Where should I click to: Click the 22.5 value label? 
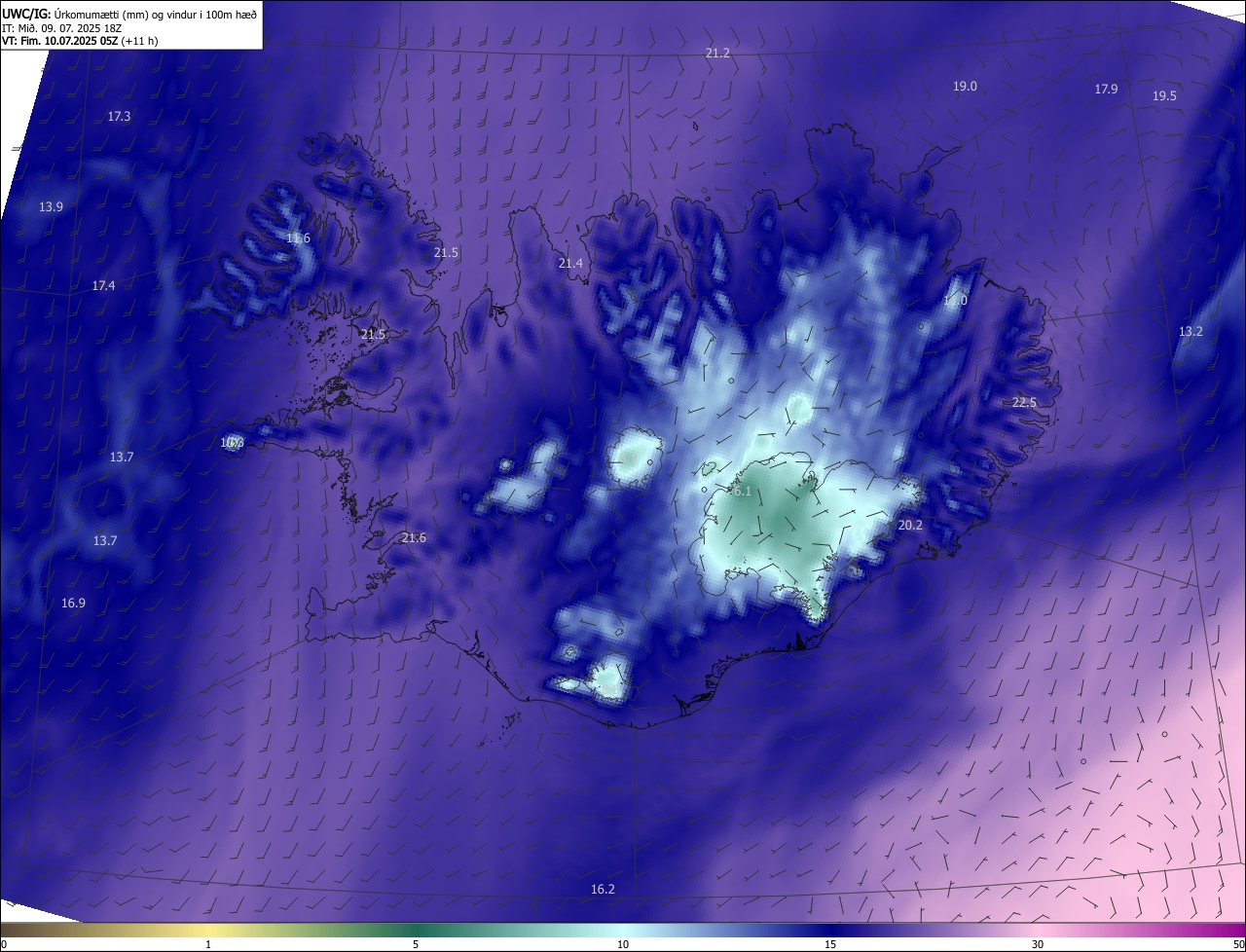pyautogui.click(x=1024, y=403)
